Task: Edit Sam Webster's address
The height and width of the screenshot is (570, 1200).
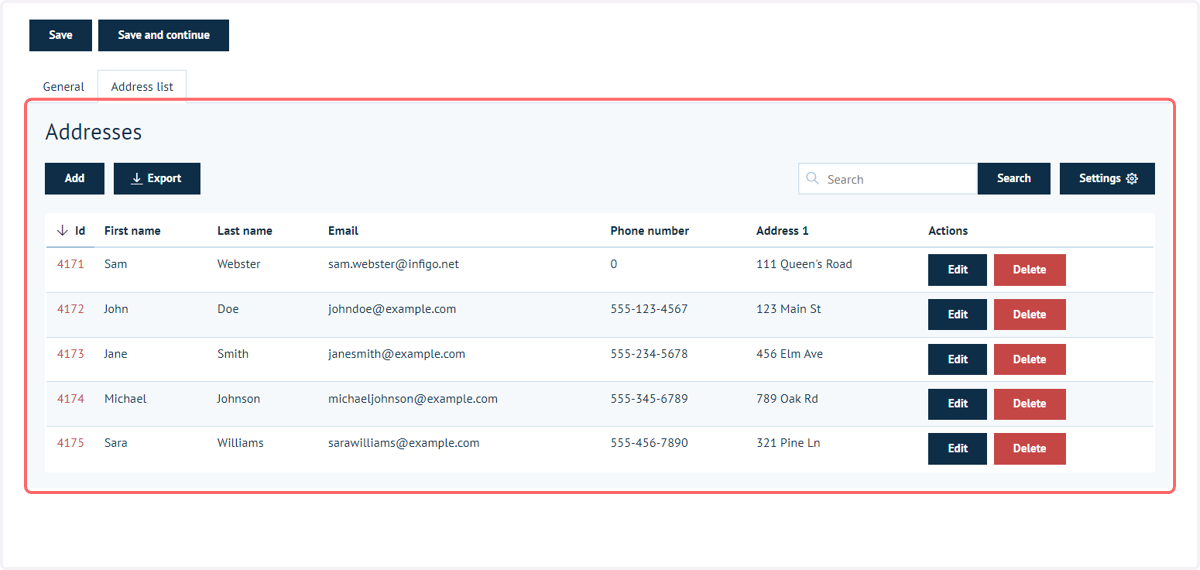Action: point(958,270)
